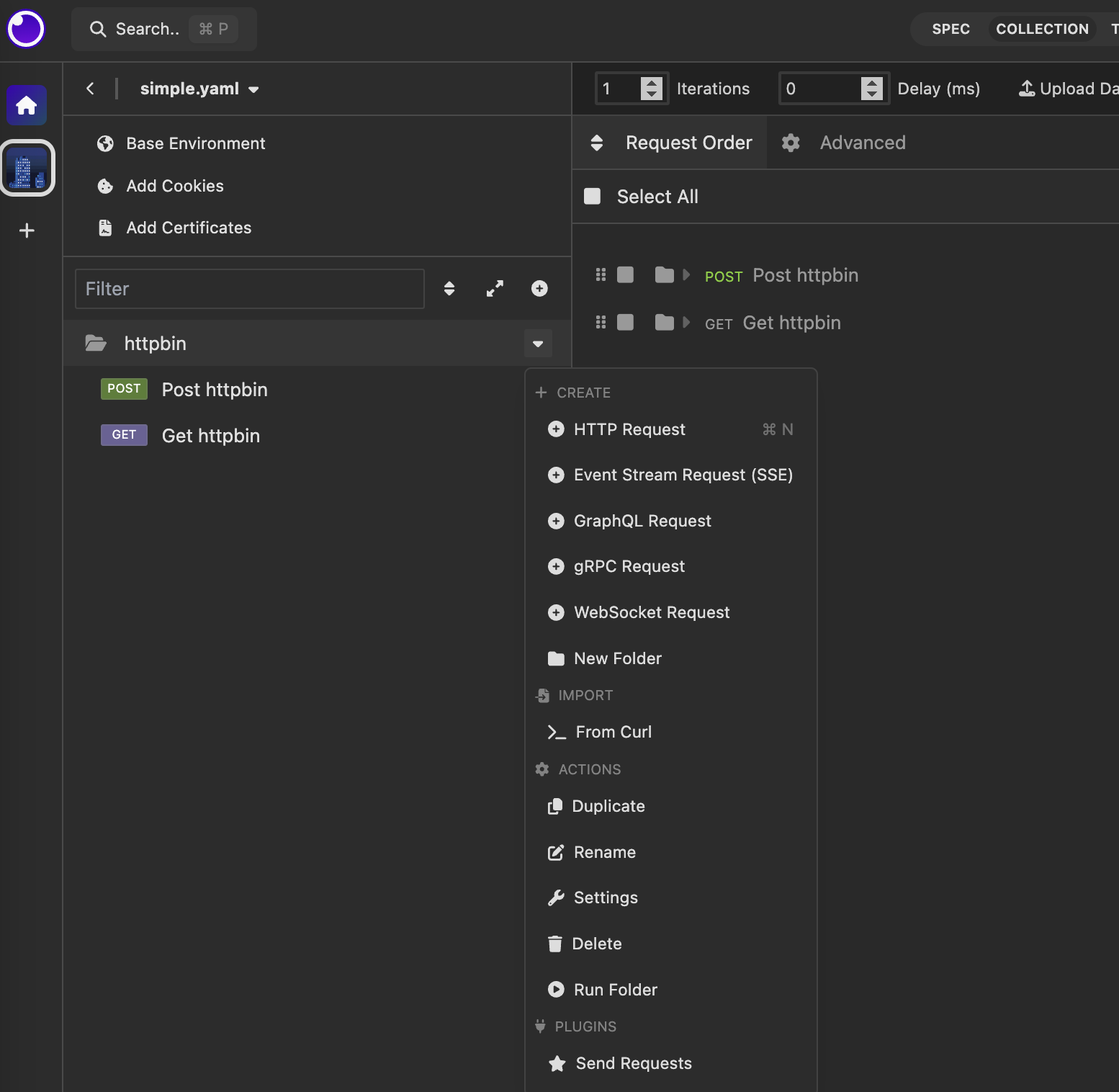1119x1092 pixels.
Task: Choose Event Stream Request (SSE)
Action: tap(671, 475)
